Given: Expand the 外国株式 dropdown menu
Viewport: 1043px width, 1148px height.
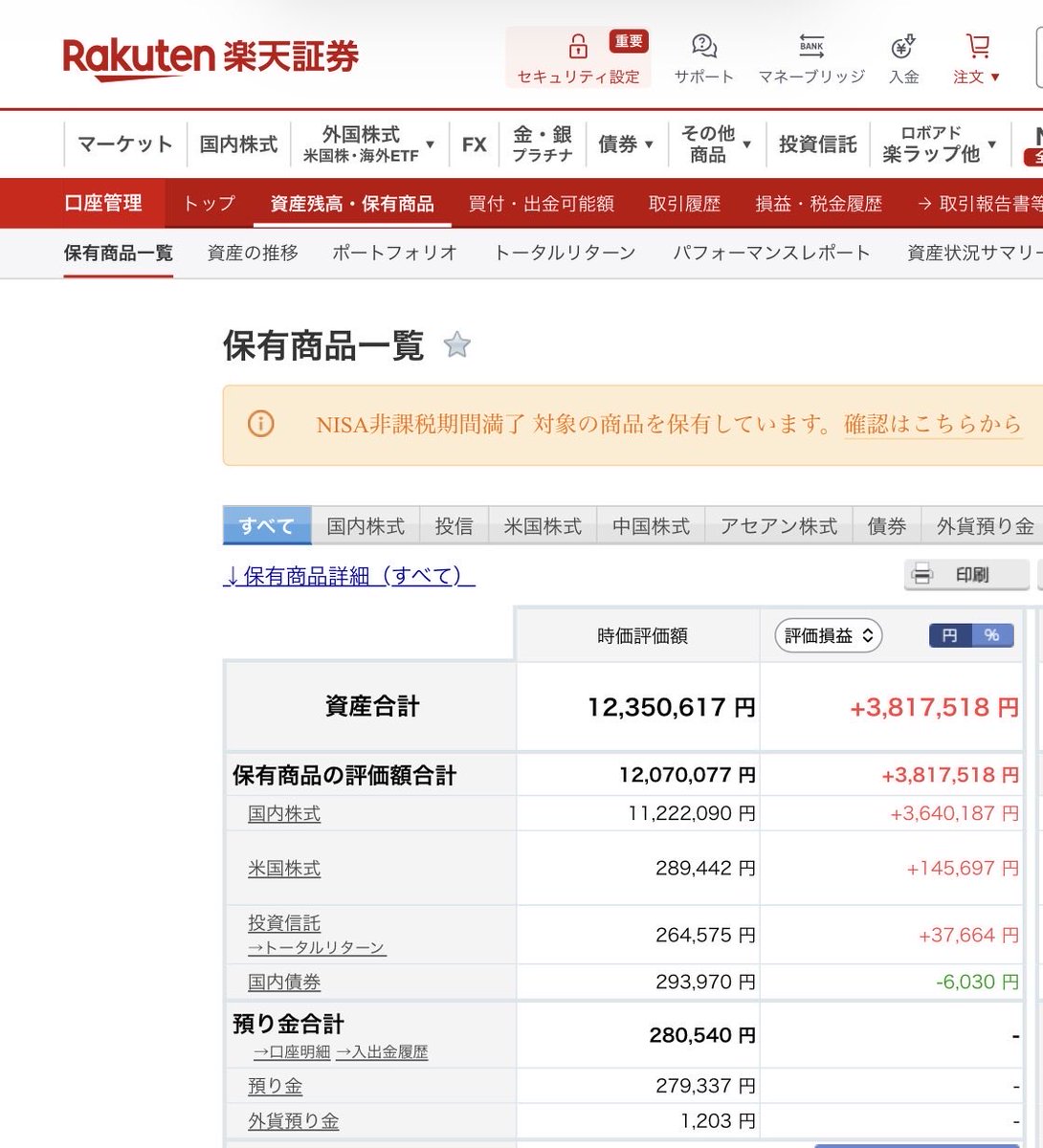Looking at the screenshot, I should click(x=368, y=144).
